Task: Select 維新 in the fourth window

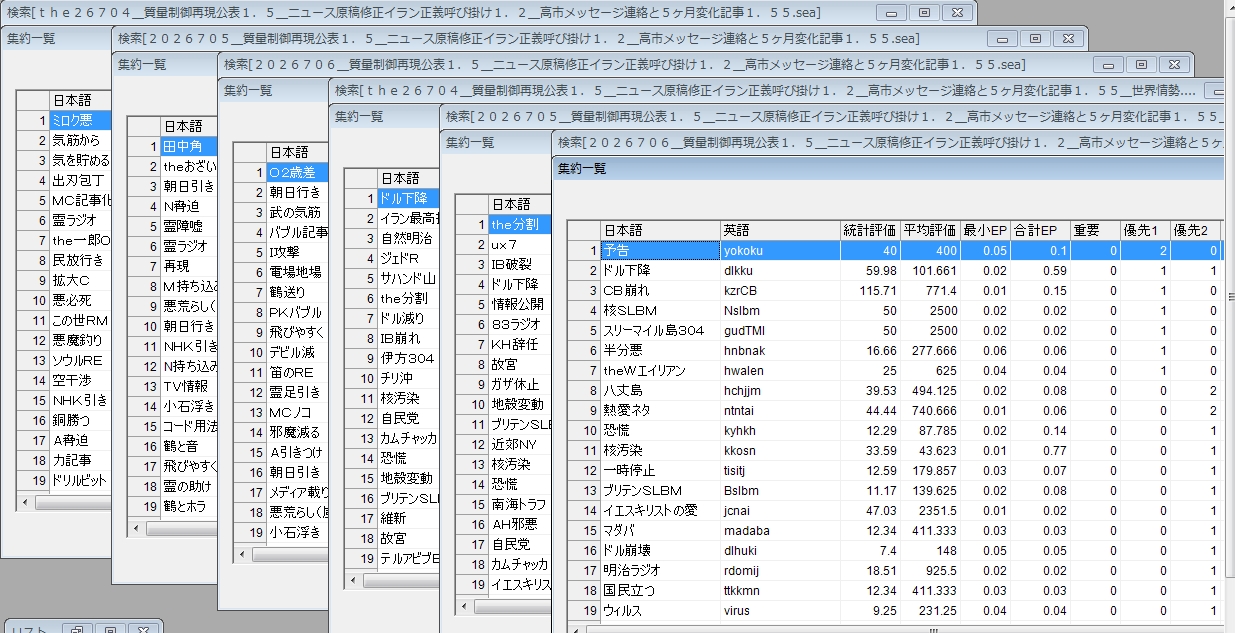Action: [408, 518]
